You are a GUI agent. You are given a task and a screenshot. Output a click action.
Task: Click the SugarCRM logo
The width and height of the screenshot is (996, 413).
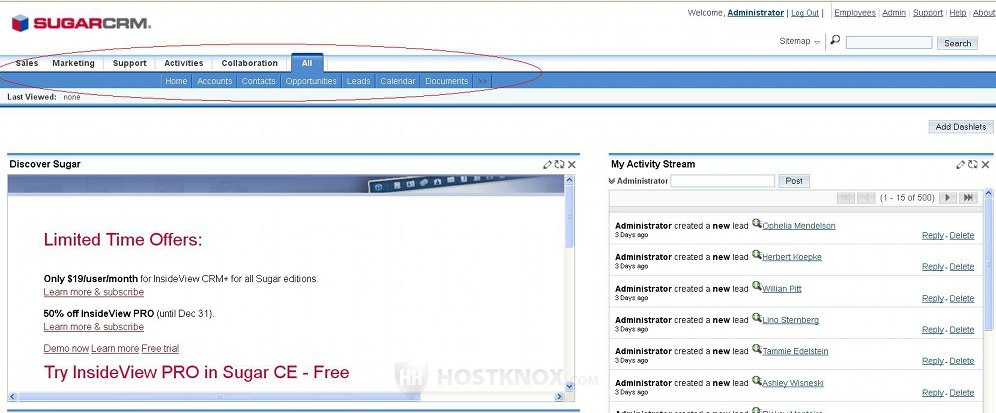(x=81, y=24)
